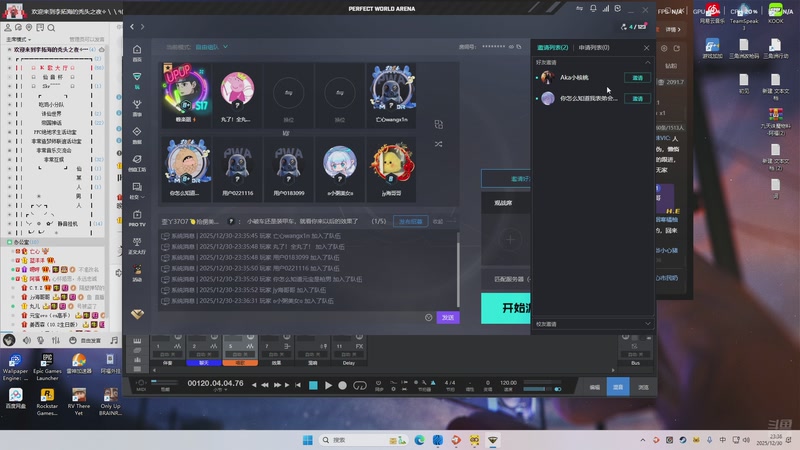This screenshot has width=800, height=450.
Task: Copy the room number with the copy icon
Action: click(519, 47)
